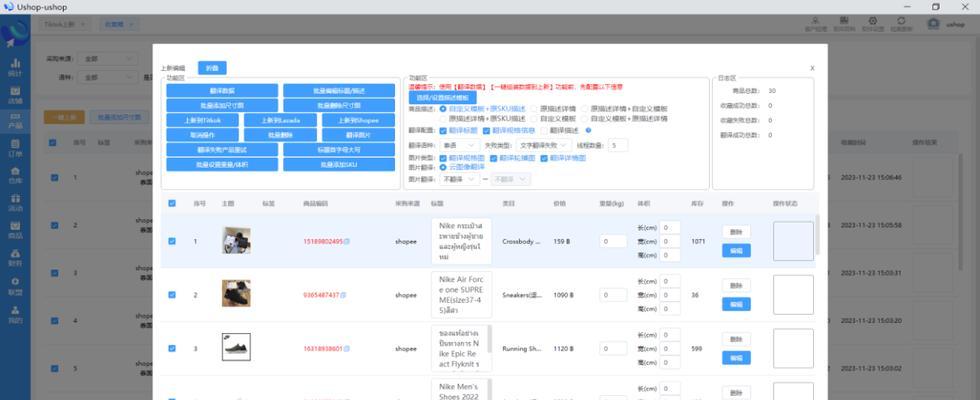
Task: Select 自定义模板+原SKU描述 radio option
Action: coord(443,109)
